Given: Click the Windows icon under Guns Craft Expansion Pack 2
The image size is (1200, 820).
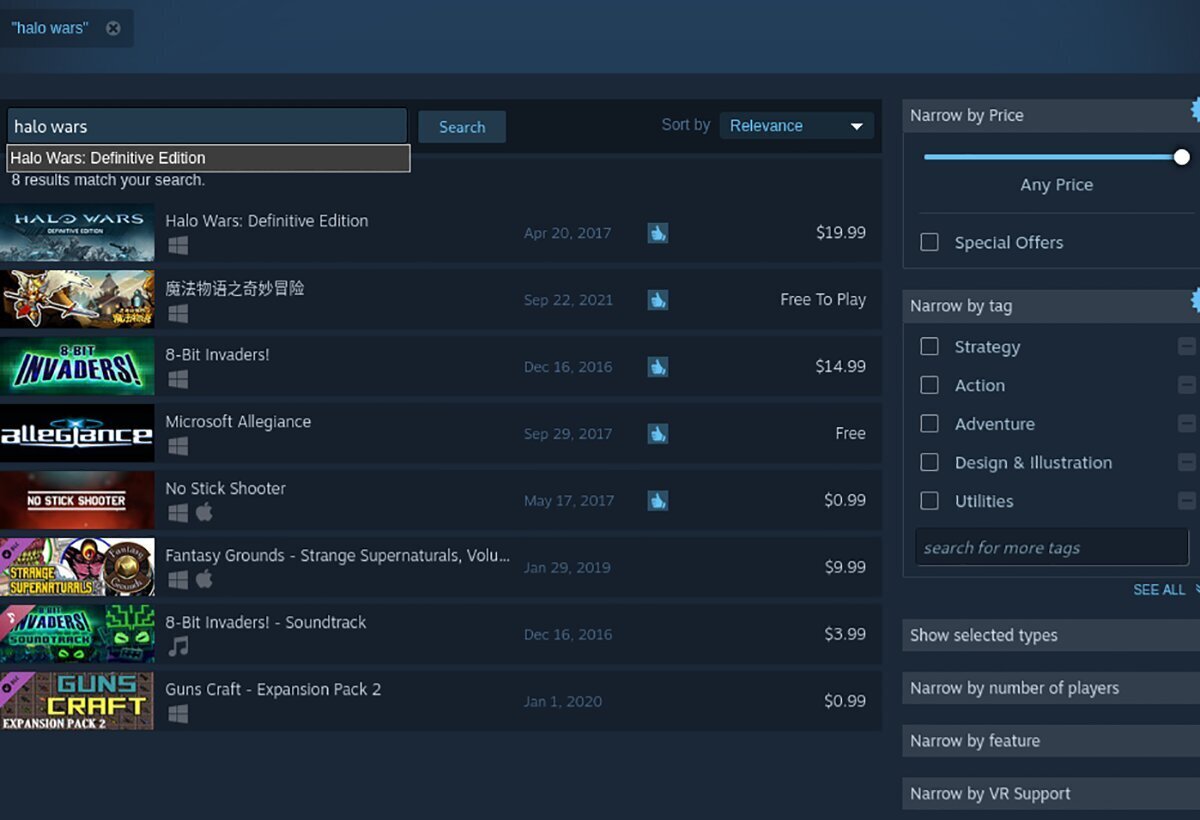Looking at the screenshot, I should tap(178, 714).
